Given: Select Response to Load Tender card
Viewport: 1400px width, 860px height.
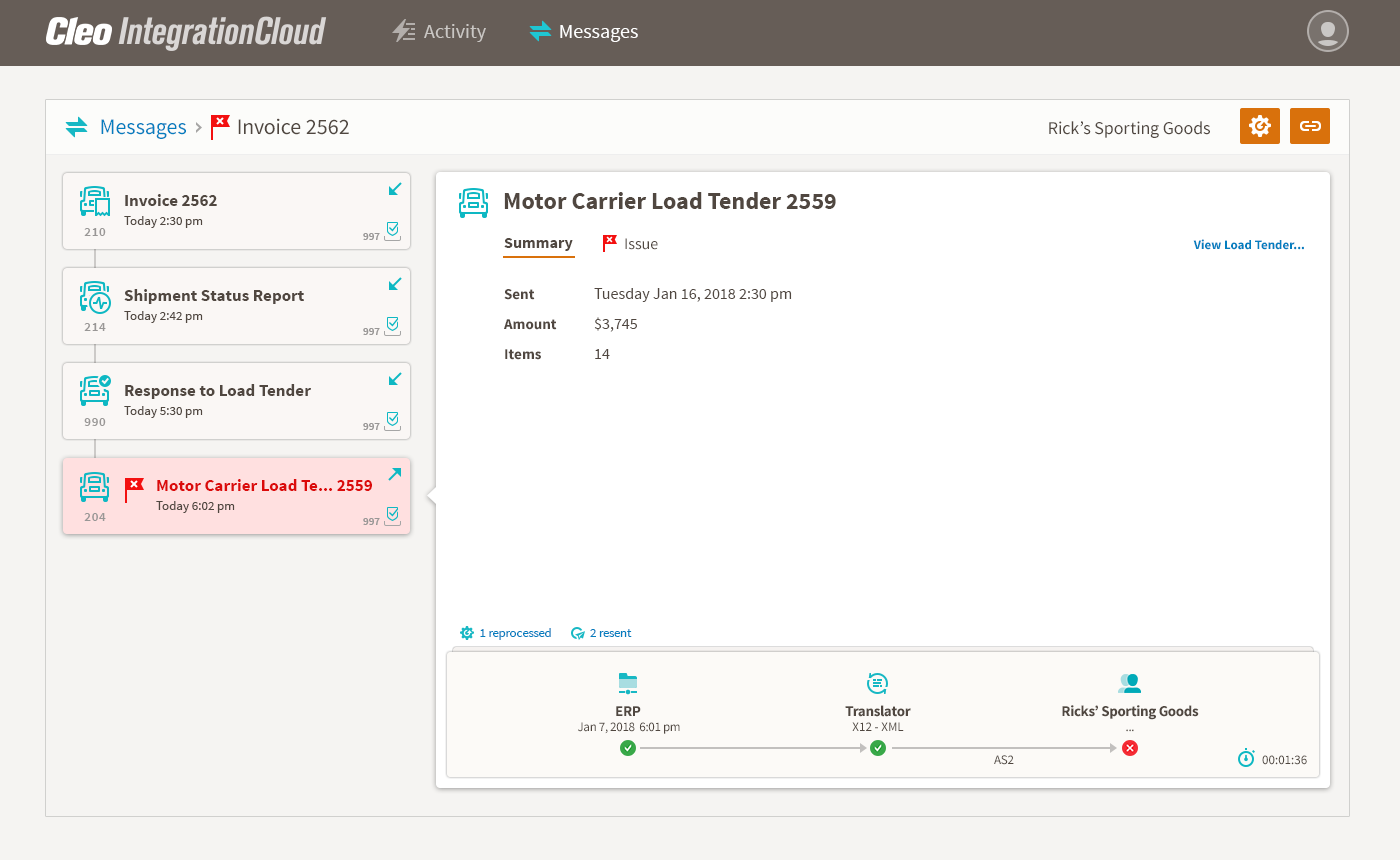Looking at the screenshot, I should click(236, 401).
